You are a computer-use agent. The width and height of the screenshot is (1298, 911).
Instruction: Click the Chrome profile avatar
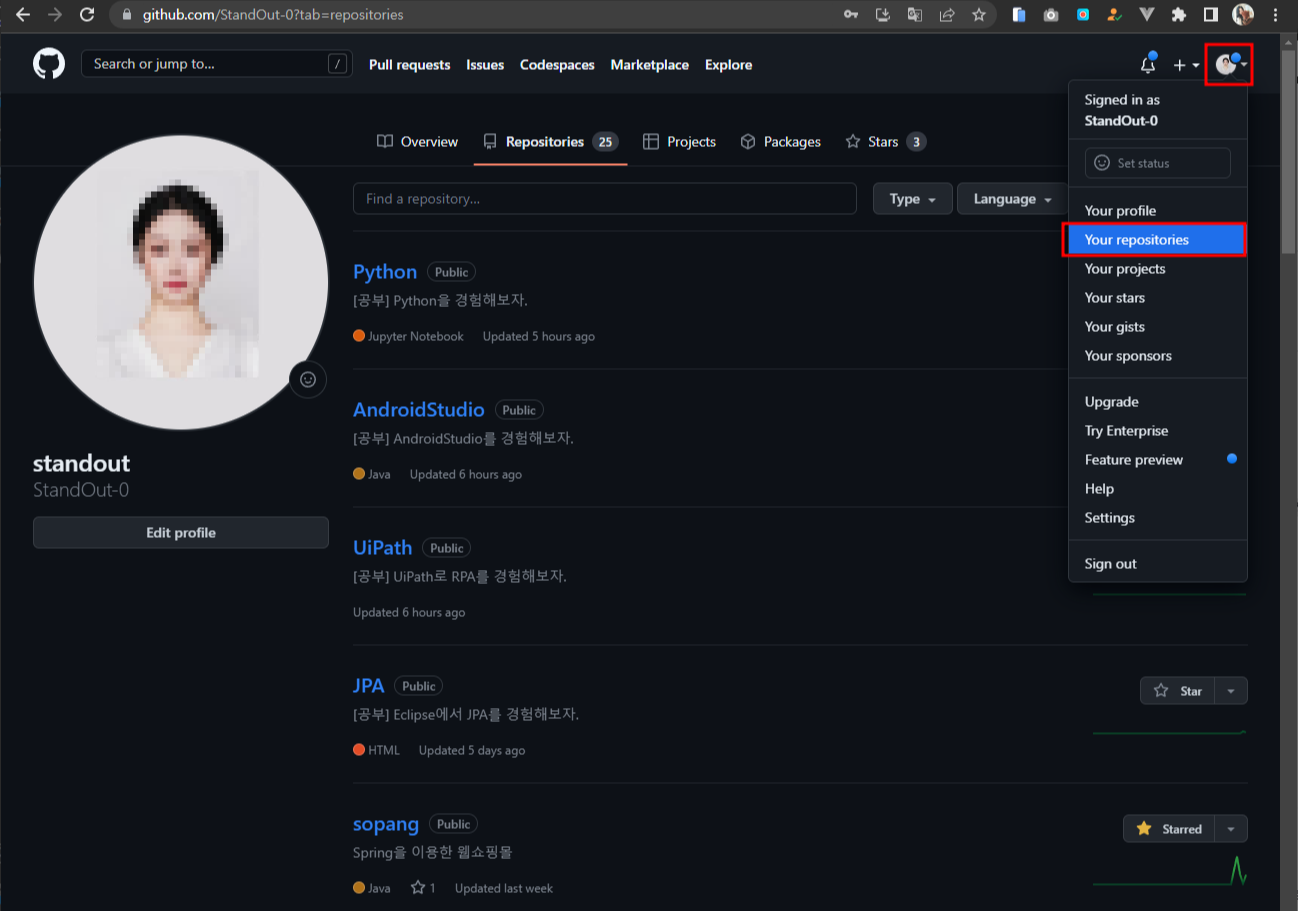(x=1243, y=15)
